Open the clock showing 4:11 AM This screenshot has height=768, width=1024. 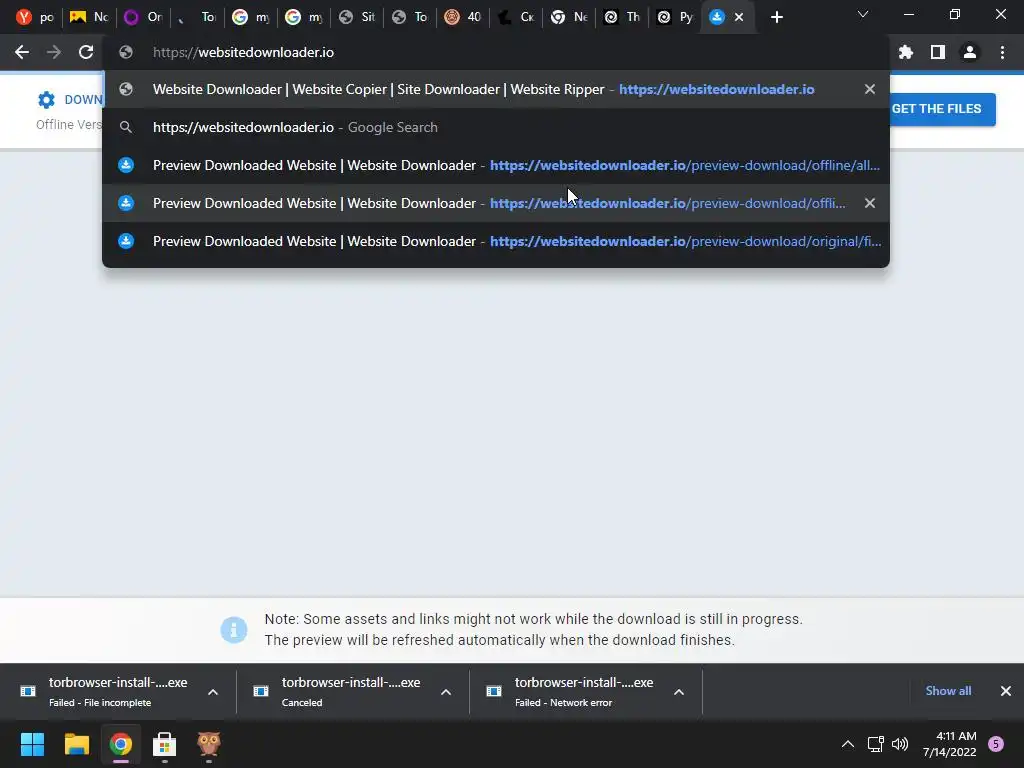tap(950, 744)
